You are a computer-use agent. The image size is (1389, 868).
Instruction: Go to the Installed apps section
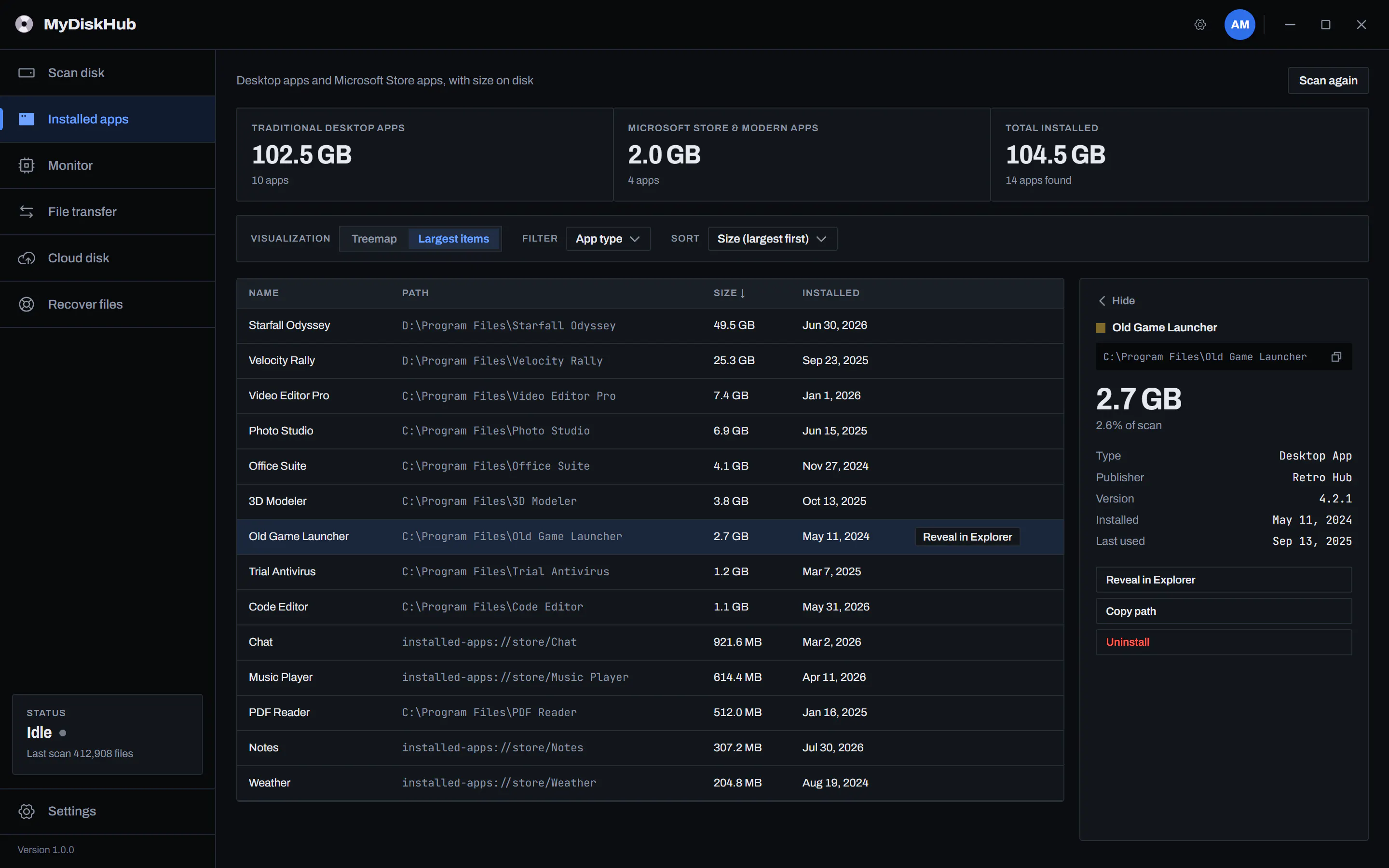coord(108,120)
